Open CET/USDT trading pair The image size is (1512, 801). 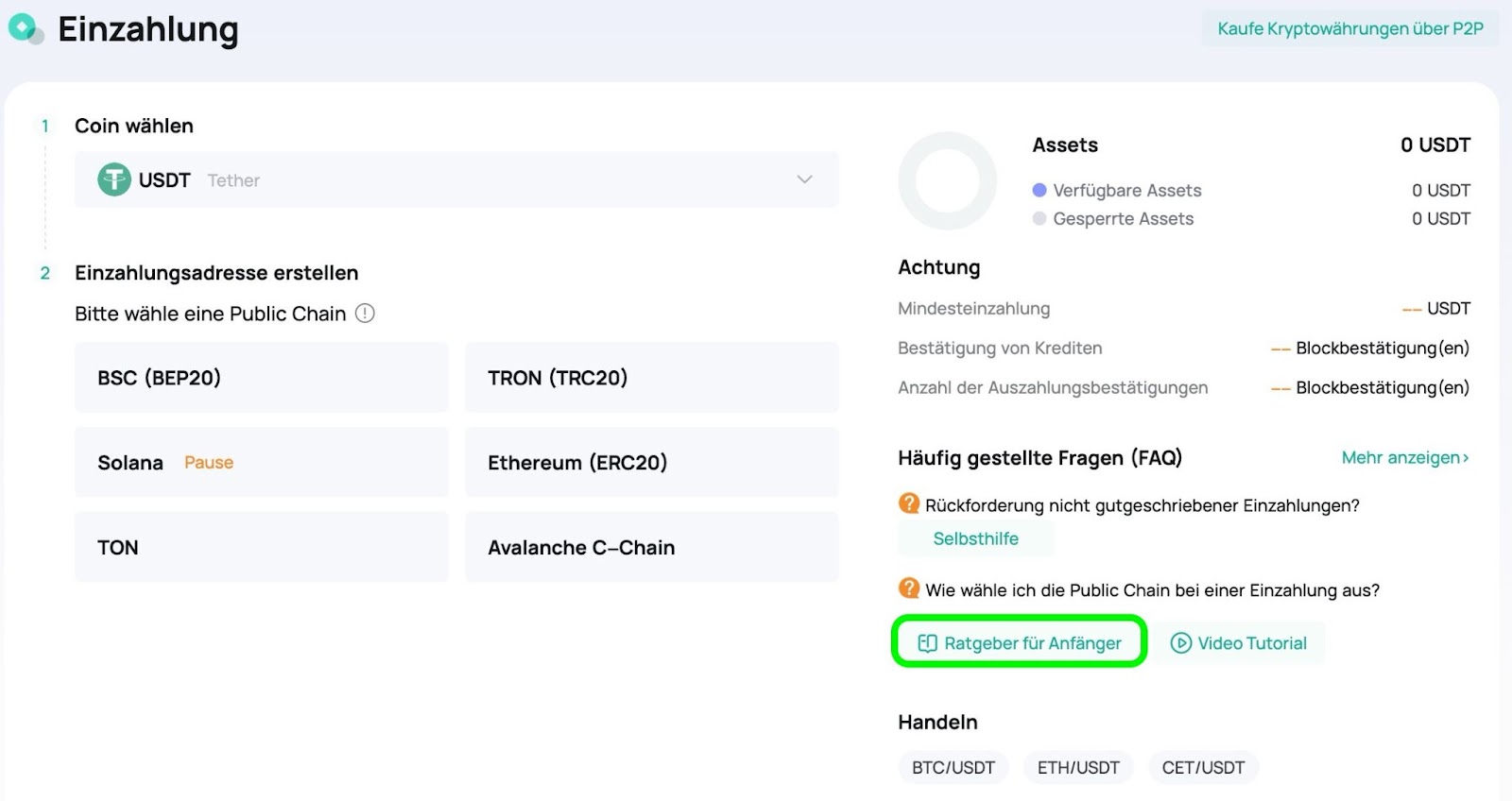click(x=1203, y=768)
